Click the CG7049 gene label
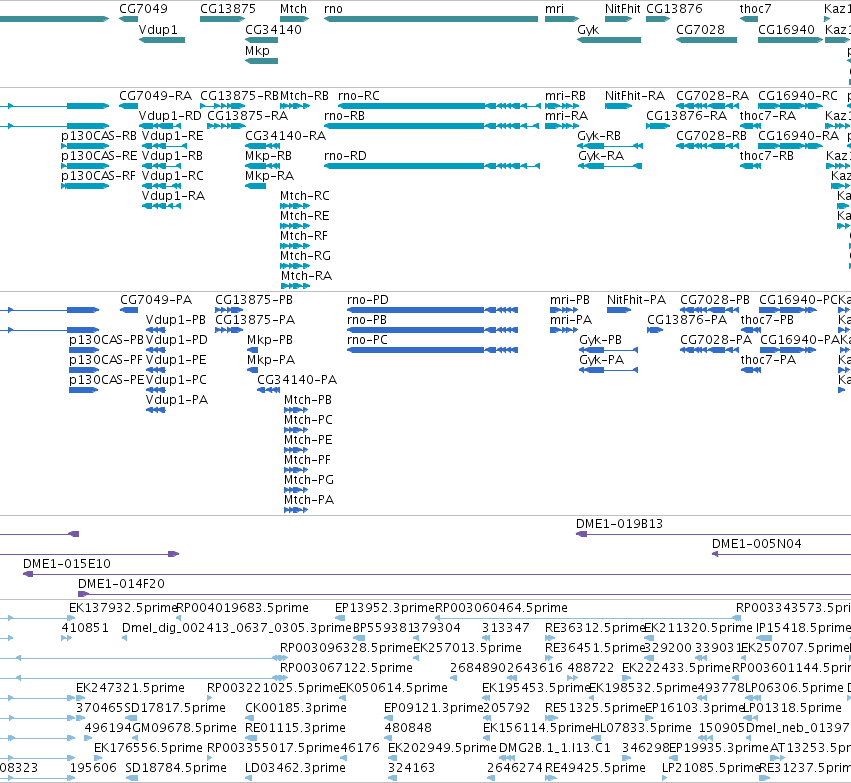 point(143,9)
